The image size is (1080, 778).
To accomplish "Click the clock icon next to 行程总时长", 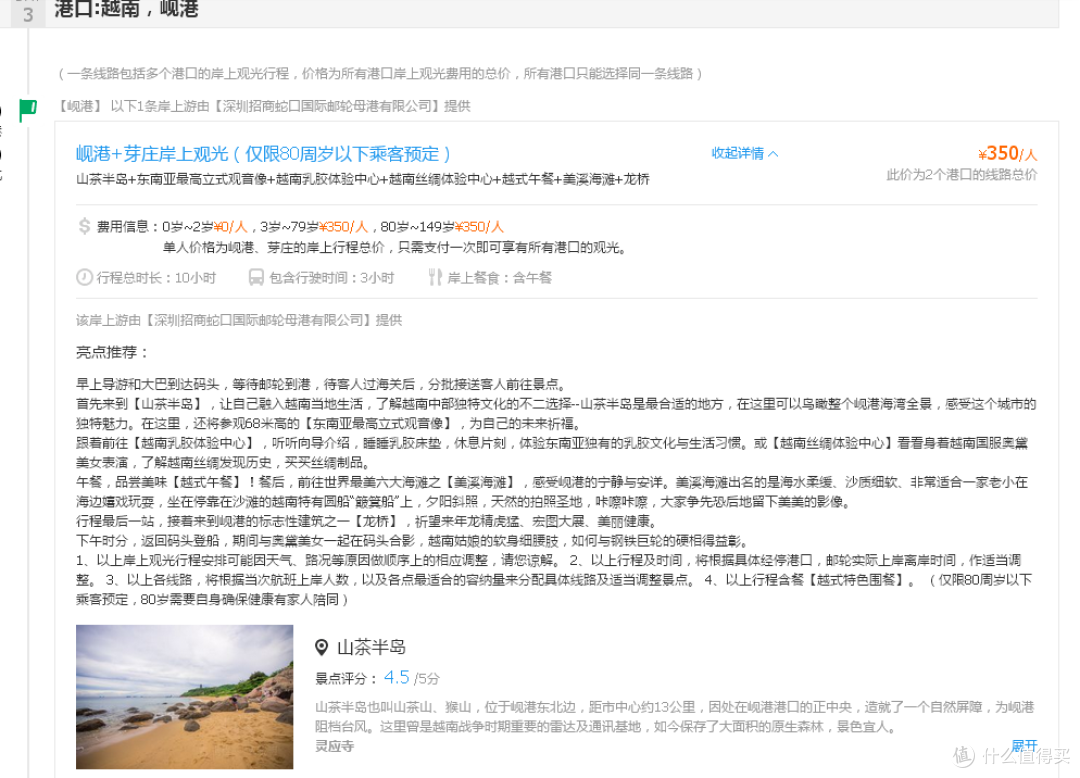I will pos(84,277).
